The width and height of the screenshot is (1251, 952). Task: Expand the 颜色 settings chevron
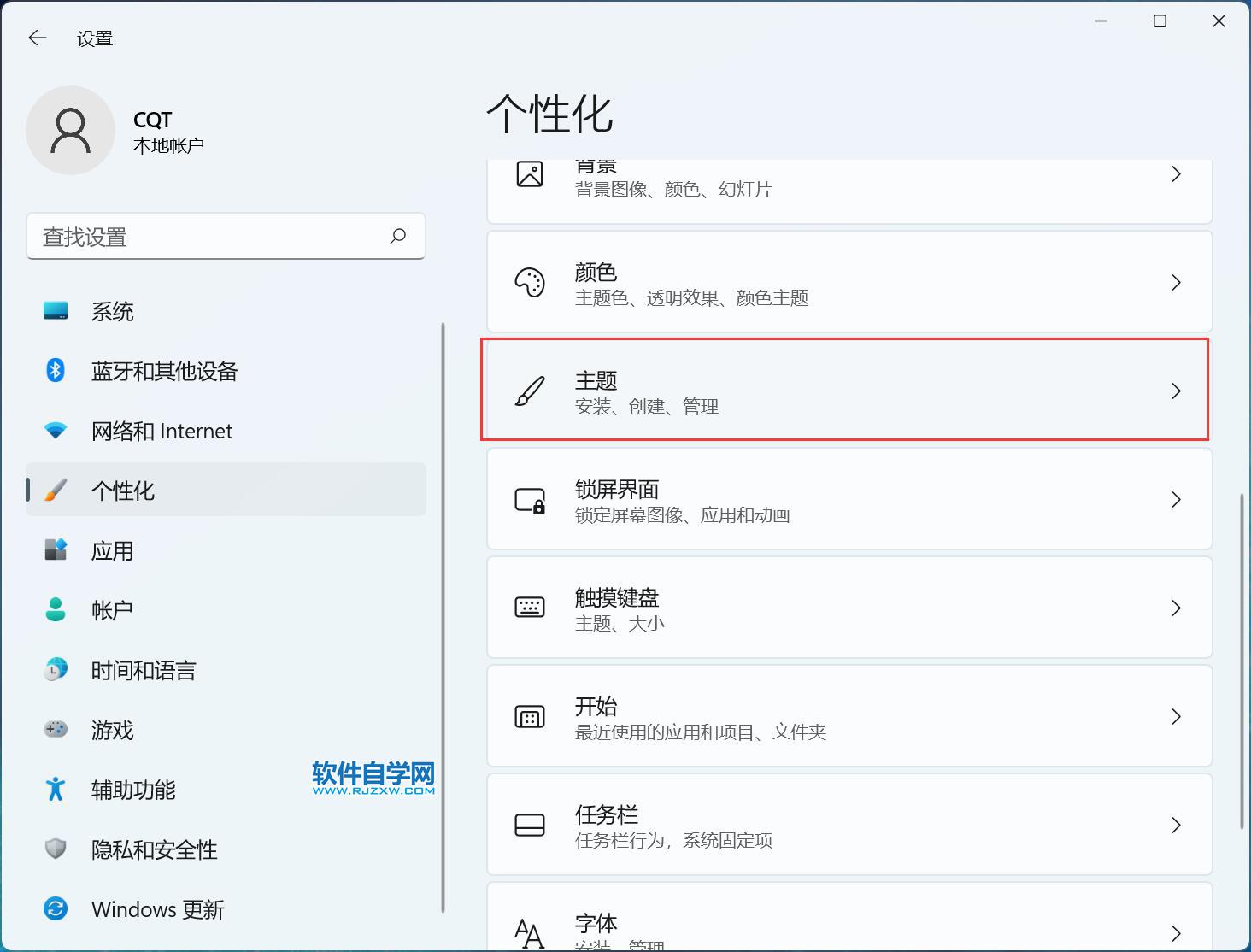(1176, 283)
